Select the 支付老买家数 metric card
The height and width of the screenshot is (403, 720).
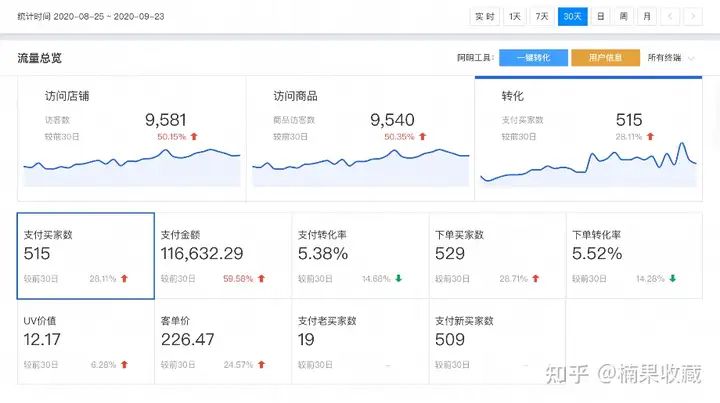360,341
